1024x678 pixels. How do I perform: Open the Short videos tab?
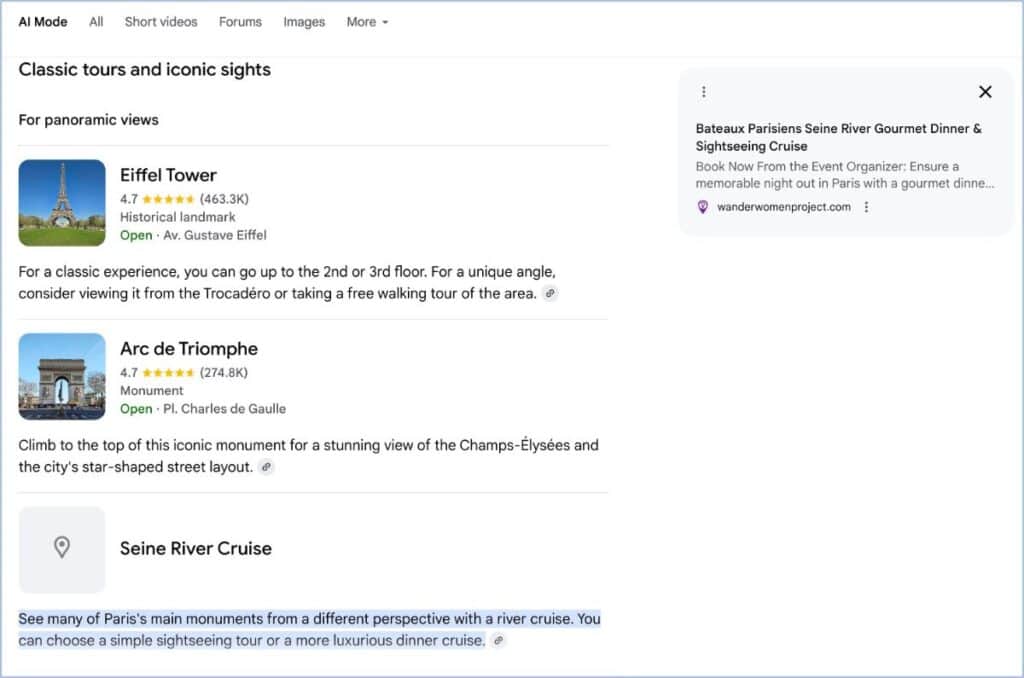161,22
